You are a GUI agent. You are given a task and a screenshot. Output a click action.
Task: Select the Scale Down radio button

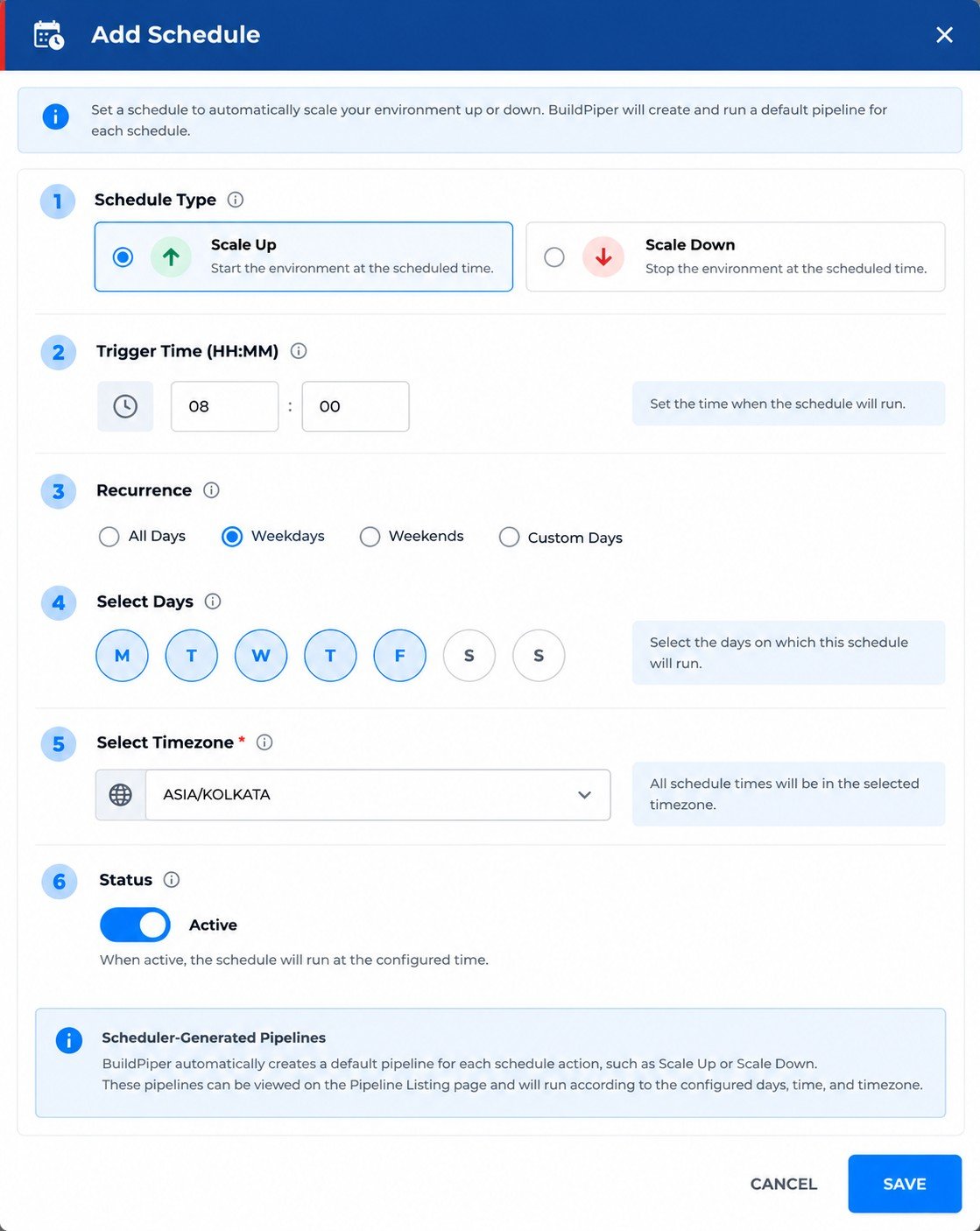click(554, 257)
